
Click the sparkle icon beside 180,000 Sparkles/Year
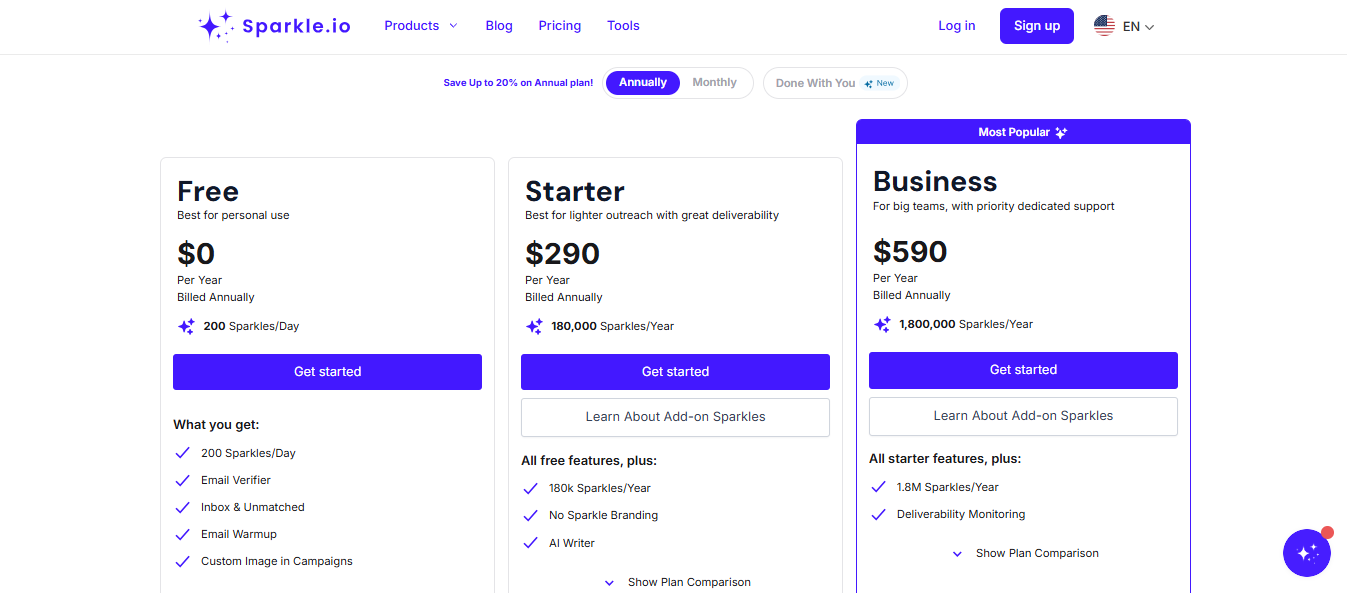(533, 325)
